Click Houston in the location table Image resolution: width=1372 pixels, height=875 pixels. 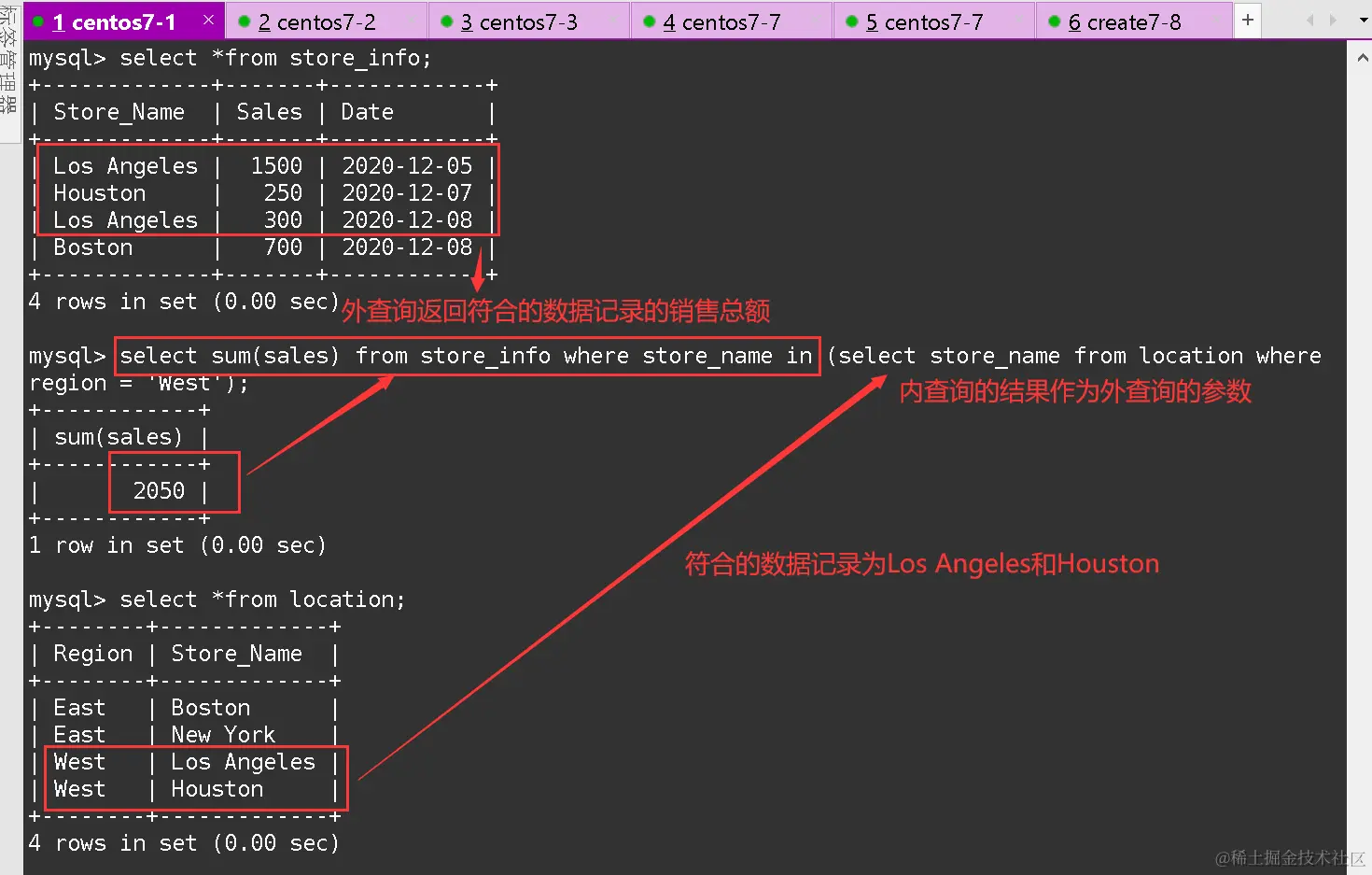click(217, 789)
